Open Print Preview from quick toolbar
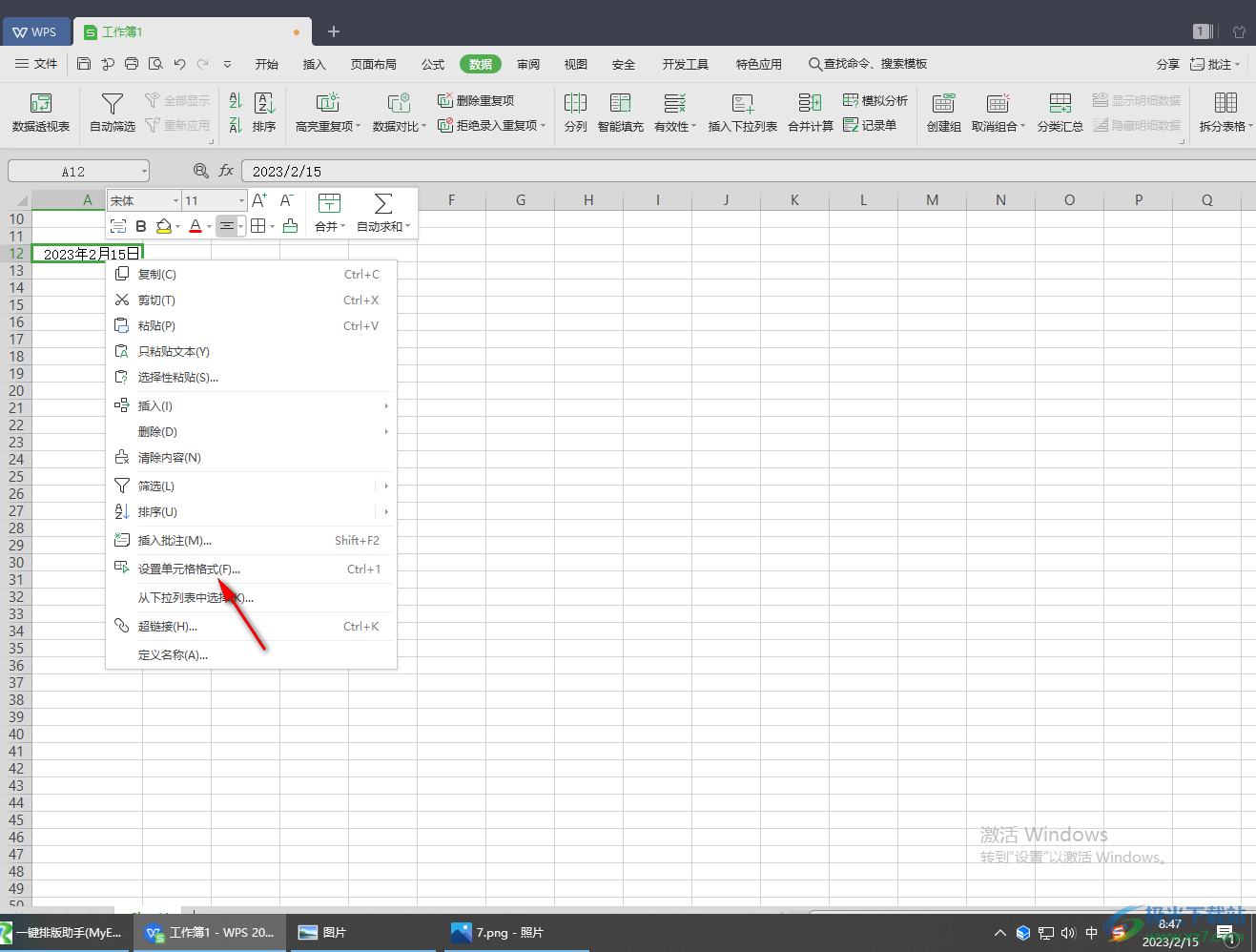This screenshot has width=1256, height=952. [155, 64]
